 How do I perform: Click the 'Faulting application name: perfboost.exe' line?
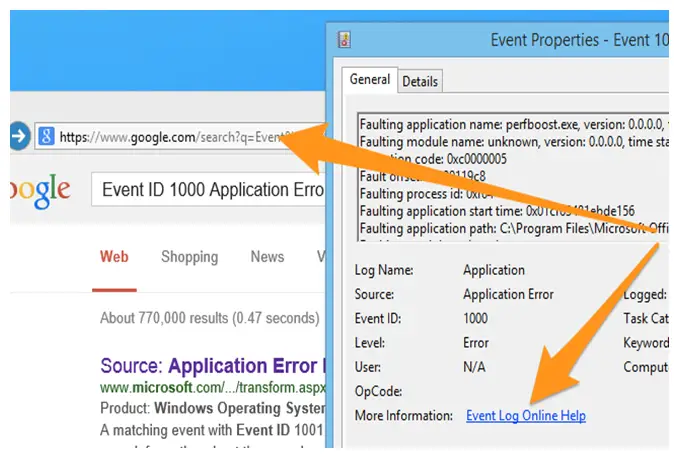point(514,125)
